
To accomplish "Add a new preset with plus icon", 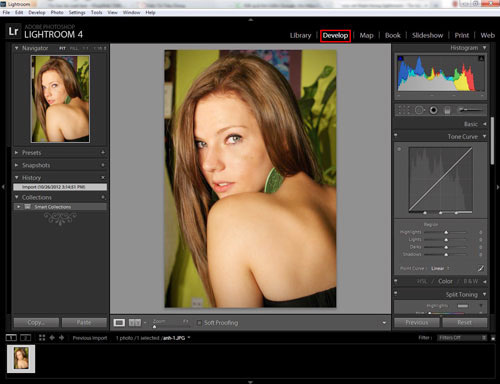I will coord(103,152).
